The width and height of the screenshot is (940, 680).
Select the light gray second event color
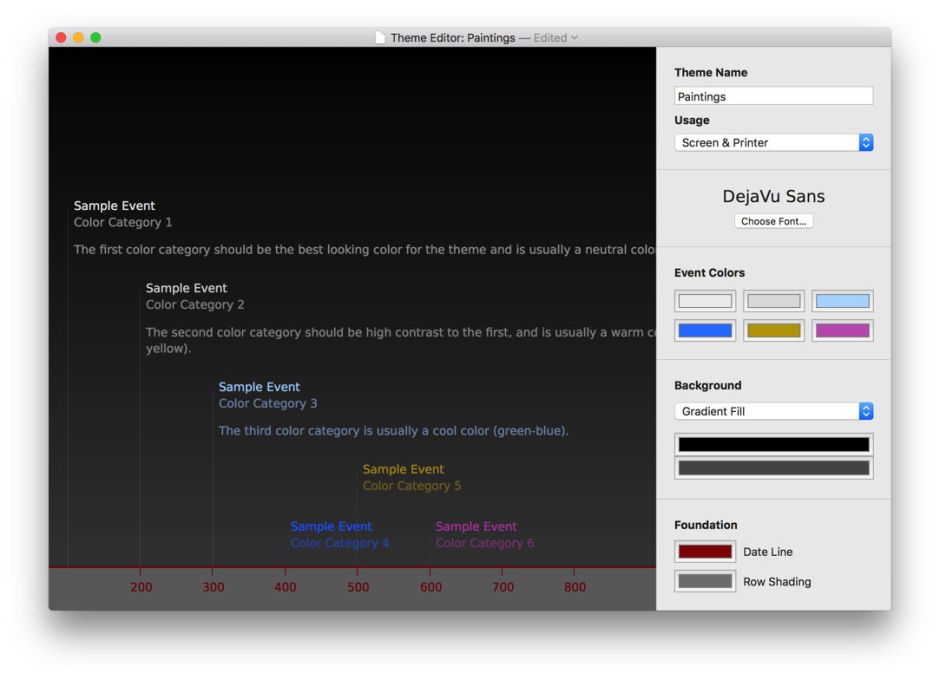tap(773, 301)
